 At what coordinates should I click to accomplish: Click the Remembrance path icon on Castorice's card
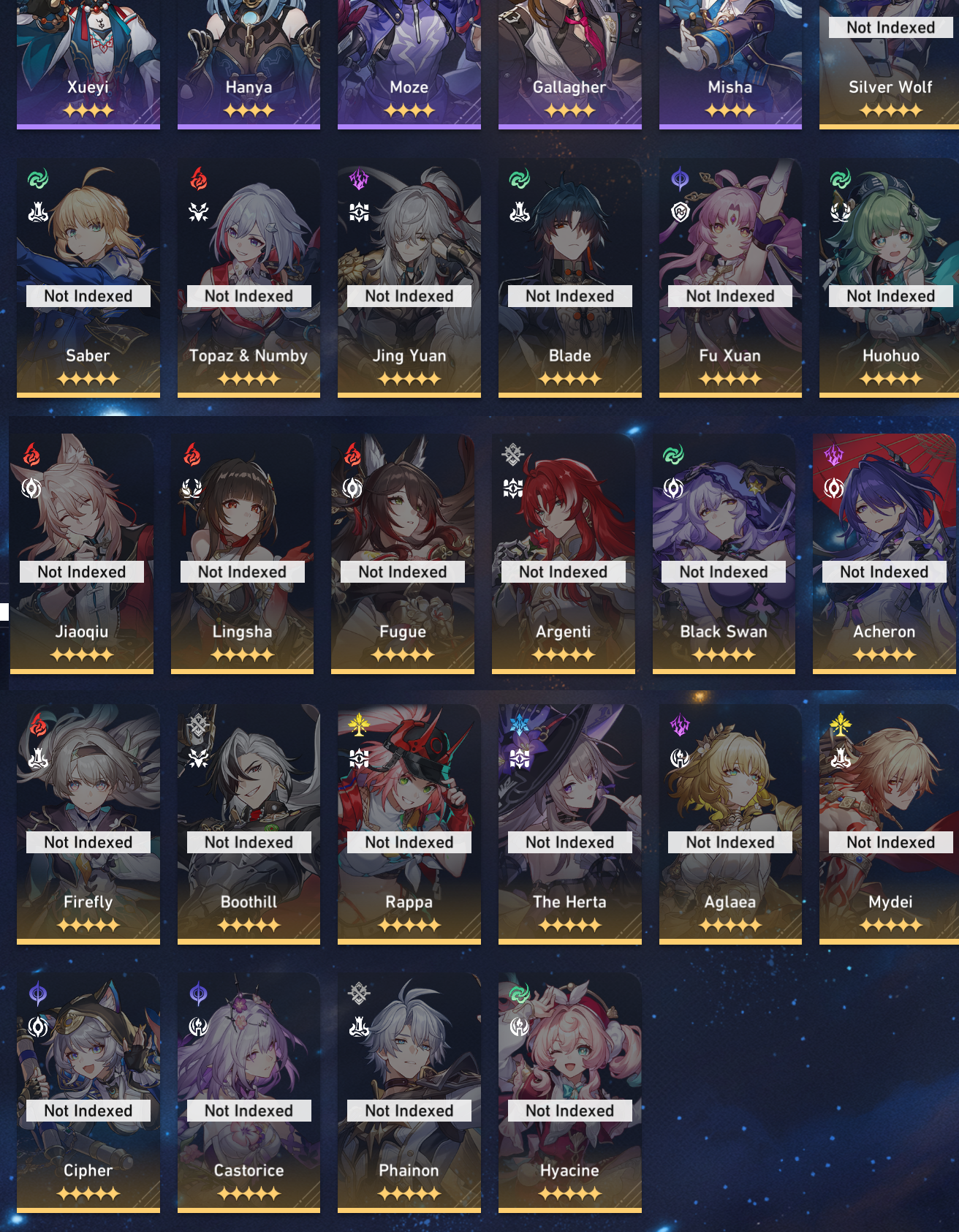tap(198, 1027)
